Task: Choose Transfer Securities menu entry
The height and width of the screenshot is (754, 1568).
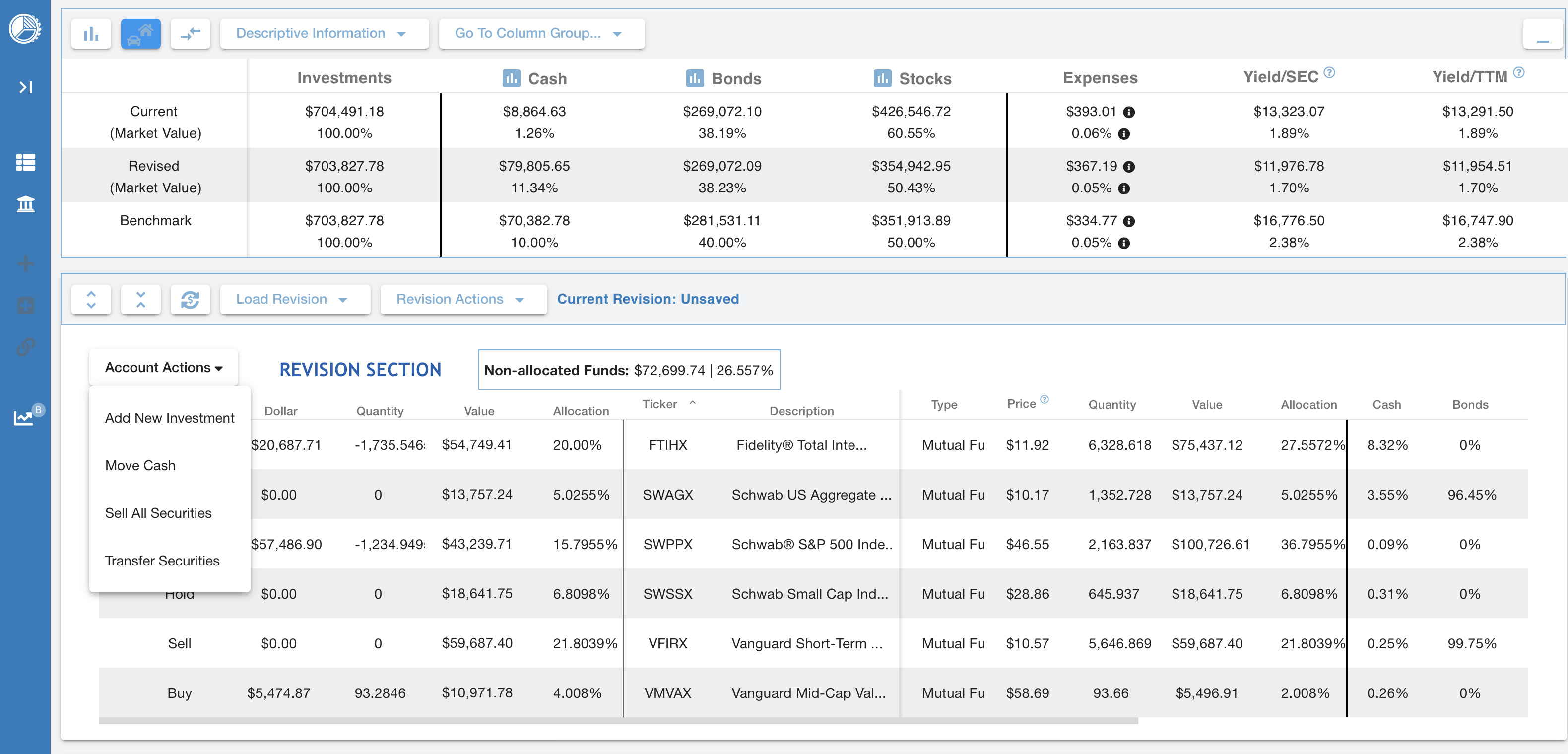Action: (162, 561)
